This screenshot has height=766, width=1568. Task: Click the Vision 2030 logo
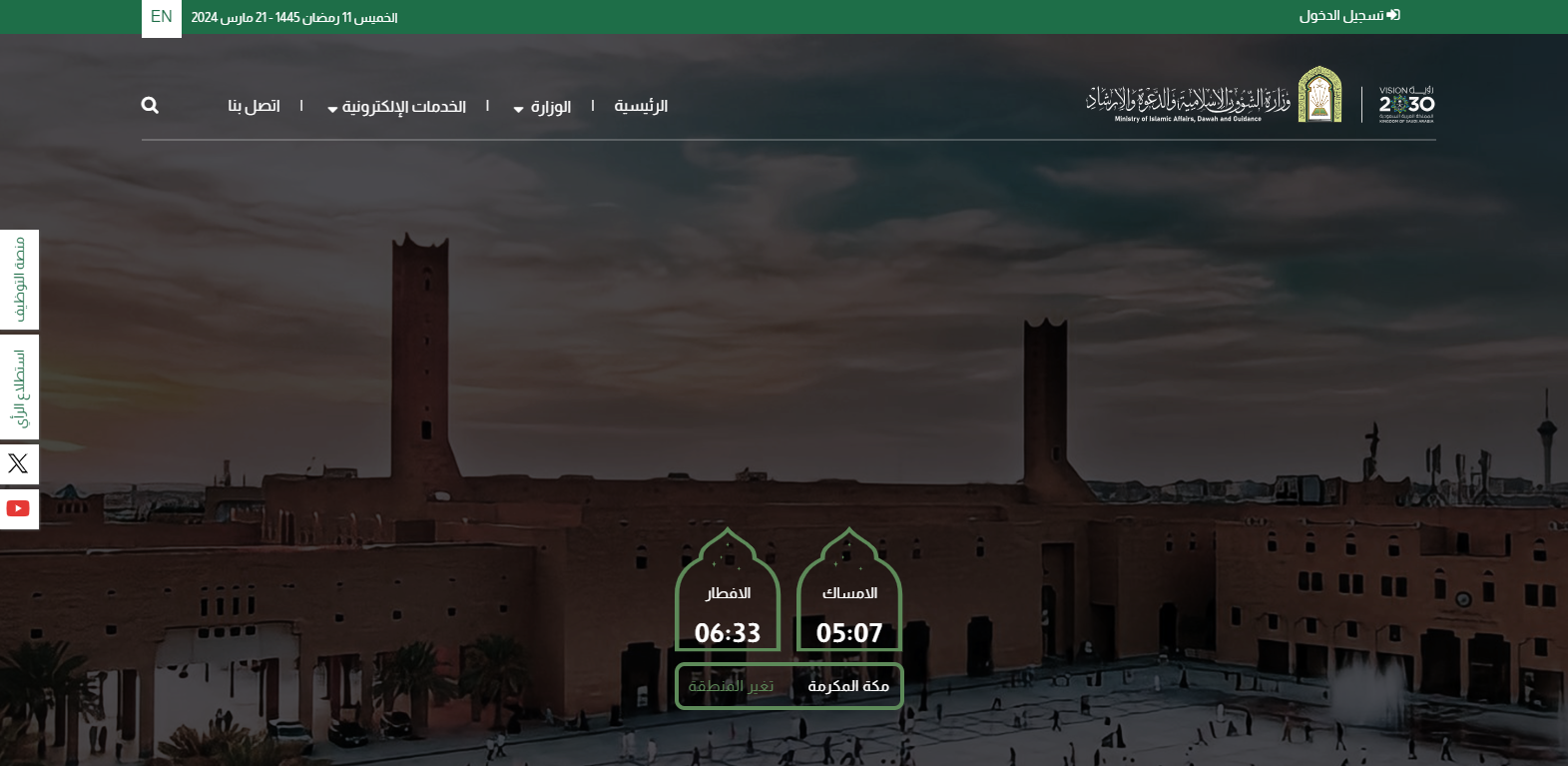click(x=1406, y=104)
